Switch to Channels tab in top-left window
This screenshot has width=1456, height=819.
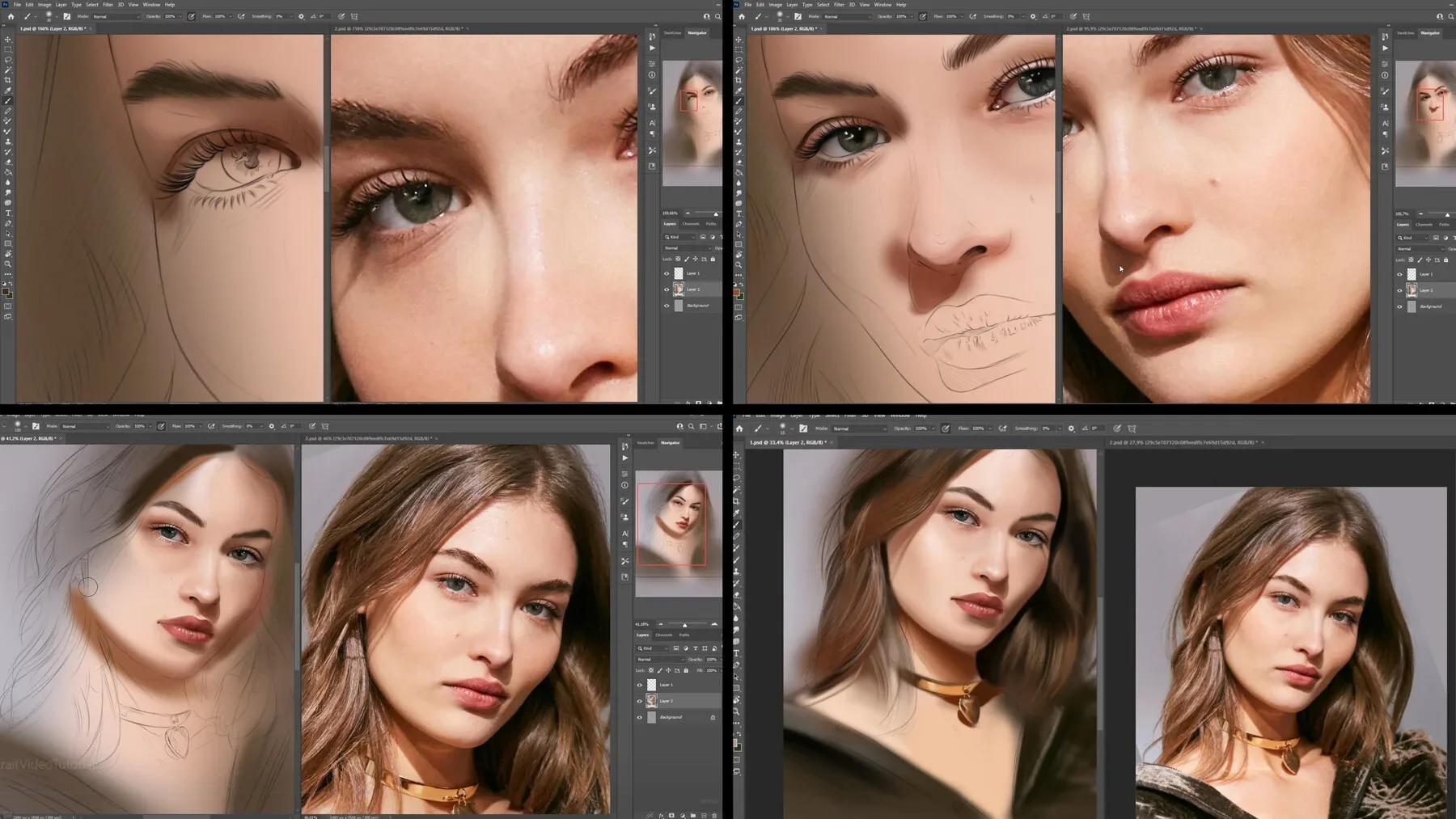691,224
